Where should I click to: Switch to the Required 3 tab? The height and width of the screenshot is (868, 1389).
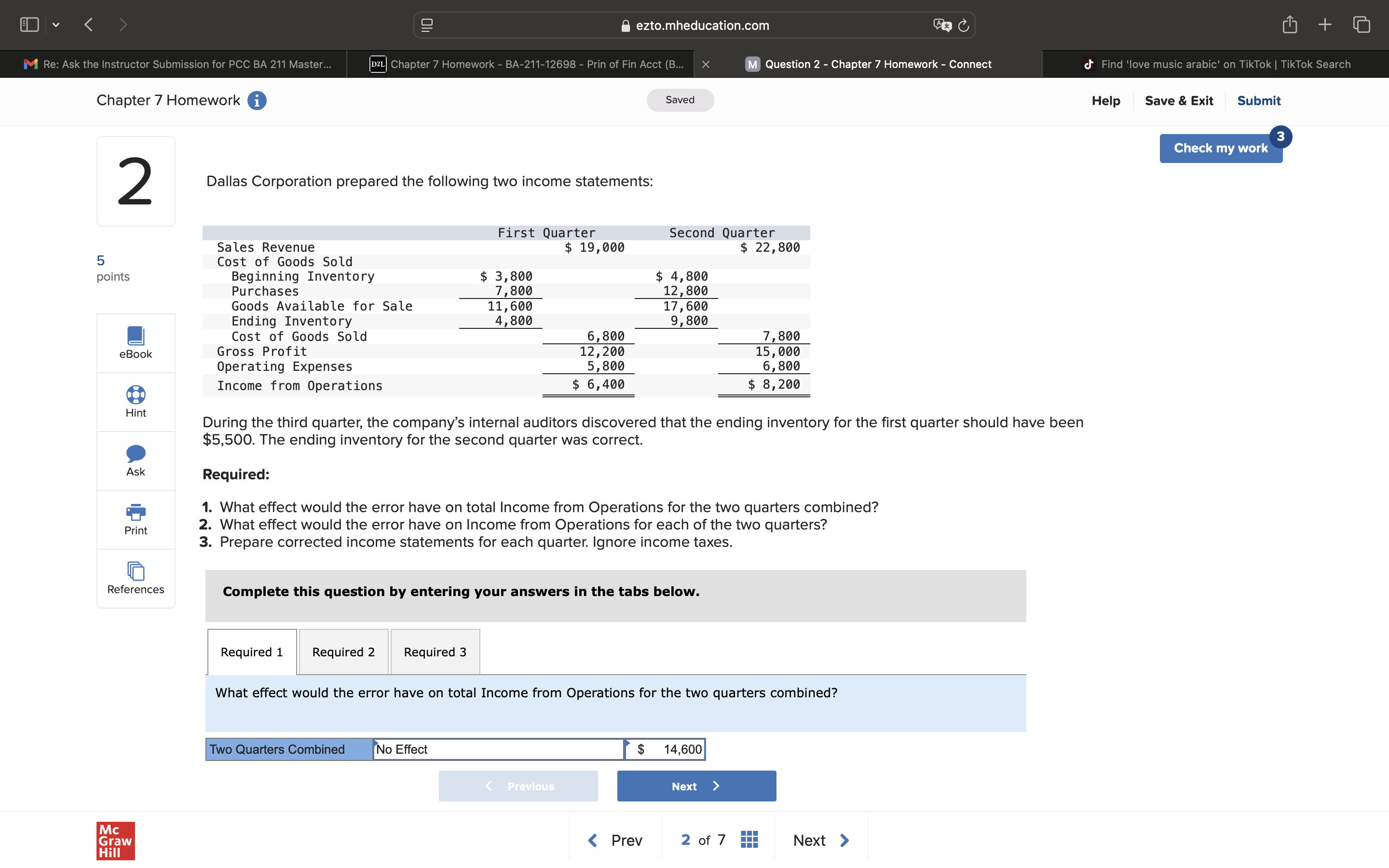(435, 652)
